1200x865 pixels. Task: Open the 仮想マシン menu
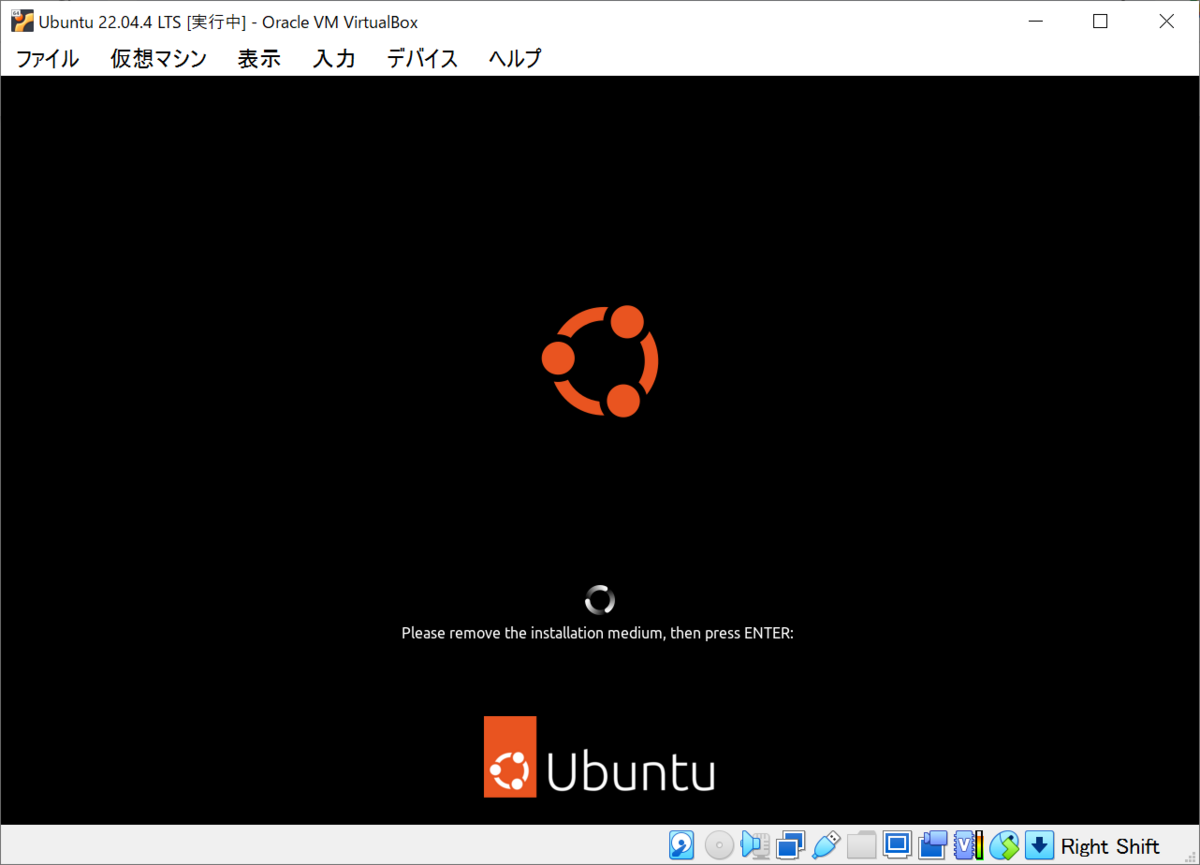tap(158, 58)
